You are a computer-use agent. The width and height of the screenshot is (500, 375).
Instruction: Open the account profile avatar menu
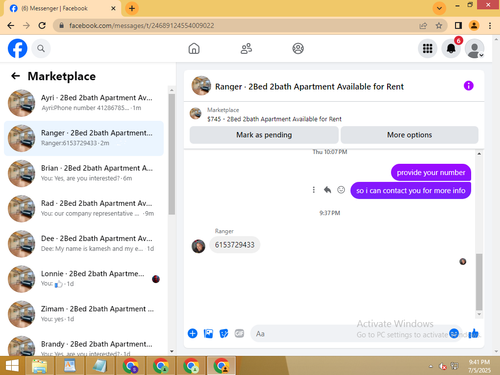click(x=474, y=49)
